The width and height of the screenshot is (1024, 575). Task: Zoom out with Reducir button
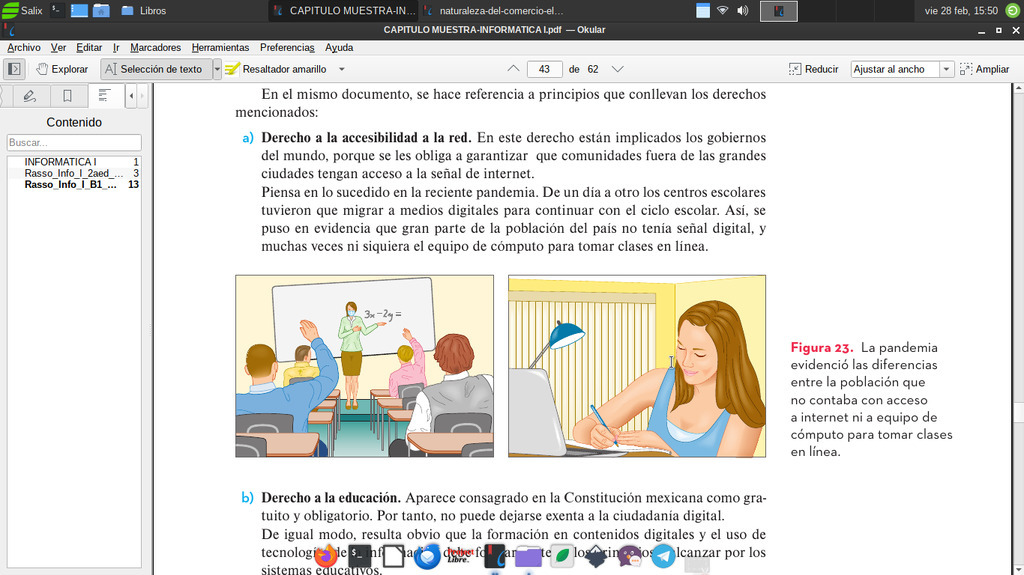813,69
